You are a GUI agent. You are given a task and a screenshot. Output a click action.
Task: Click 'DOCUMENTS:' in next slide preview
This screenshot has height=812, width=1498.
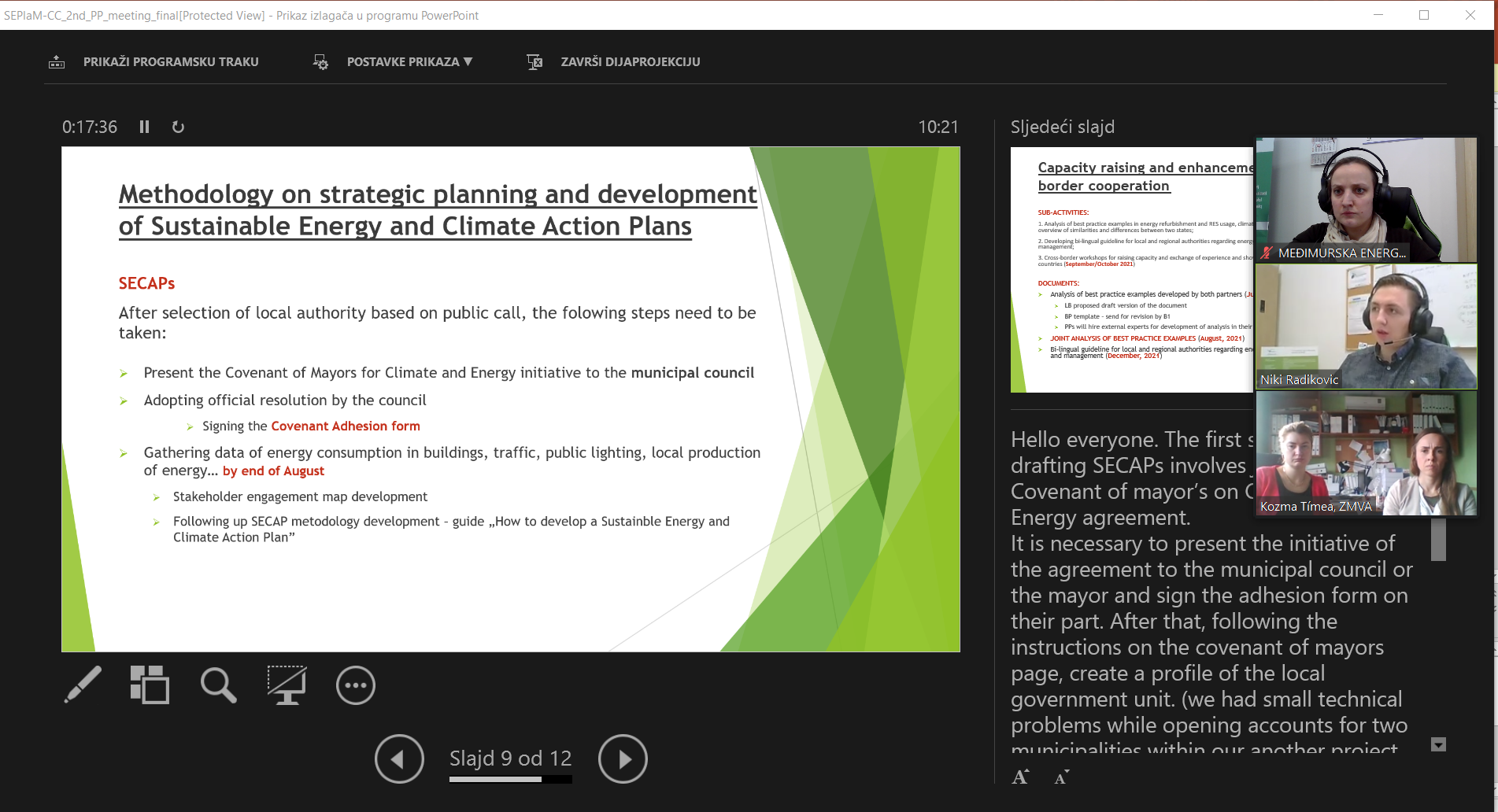coord(1058,283)
